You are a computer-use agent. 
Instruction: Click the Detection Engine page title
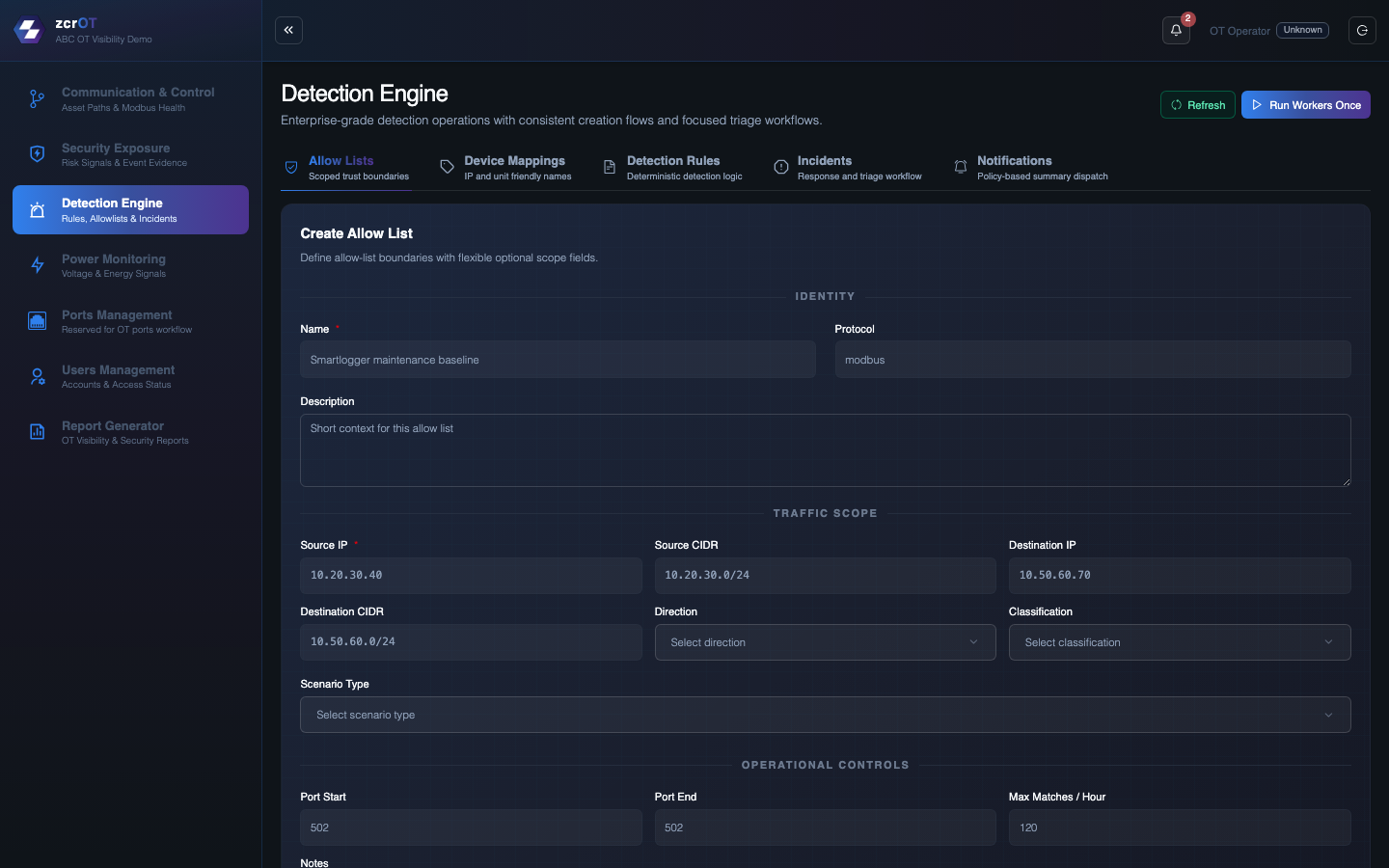pos(365,94)
